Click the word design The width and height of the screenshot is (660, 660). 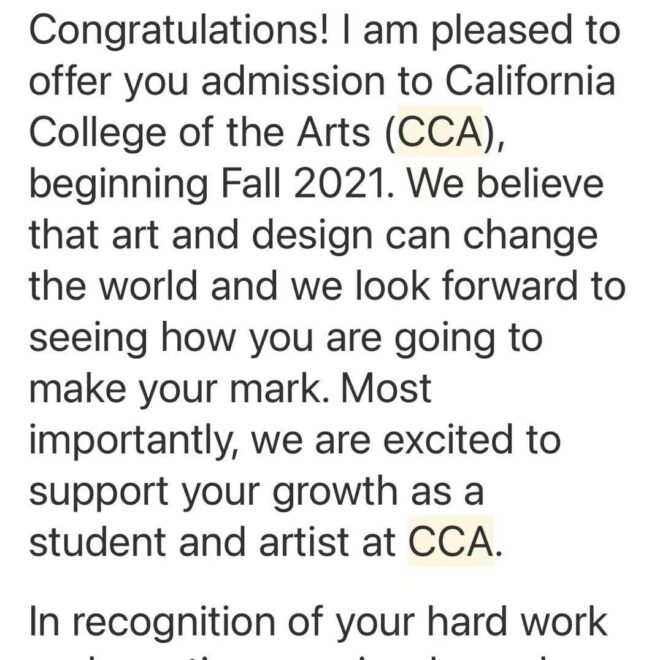pos(312,237)
